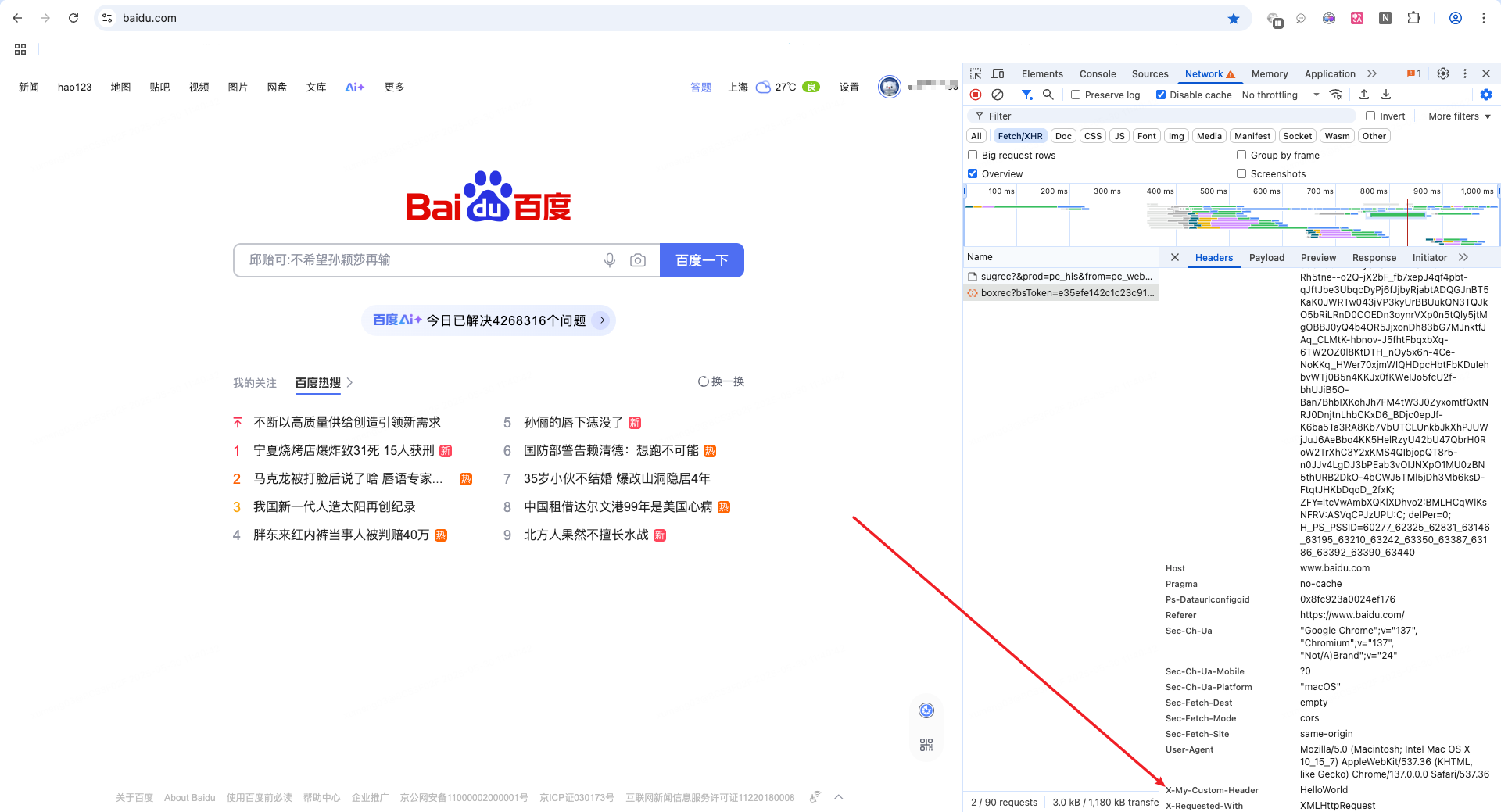This screenshot has height=812, width=1501.
Task: Go back in browser history
Action: pyautogui.click(x=17, y=18)
